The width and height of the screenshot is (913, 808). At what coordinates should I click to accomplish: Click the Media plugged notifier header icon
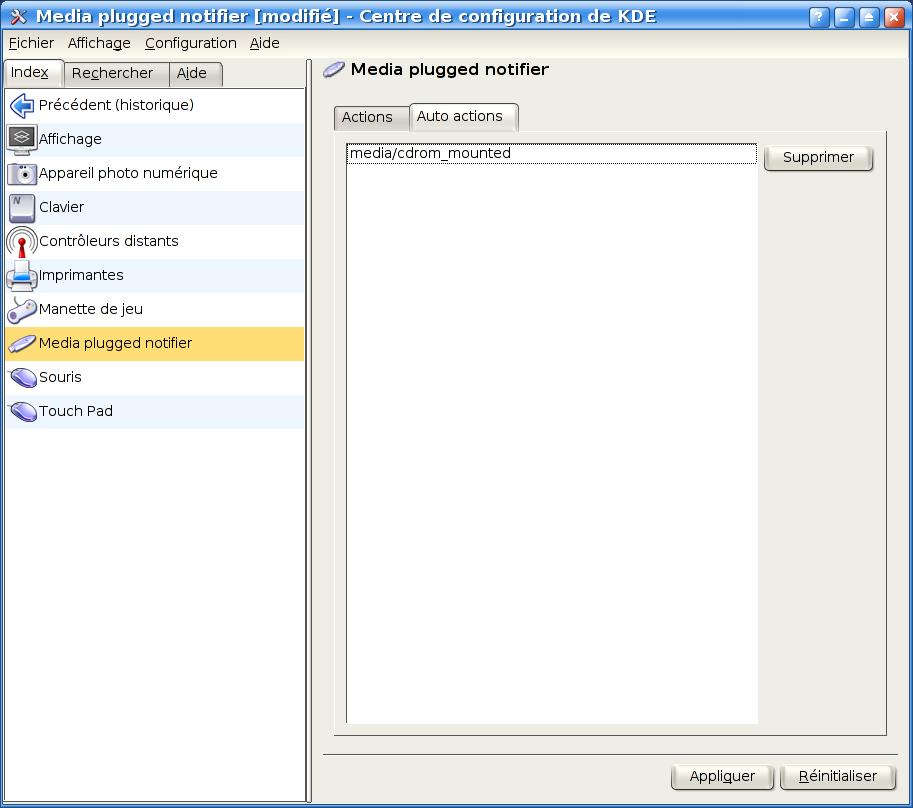(x=334, y=69)
